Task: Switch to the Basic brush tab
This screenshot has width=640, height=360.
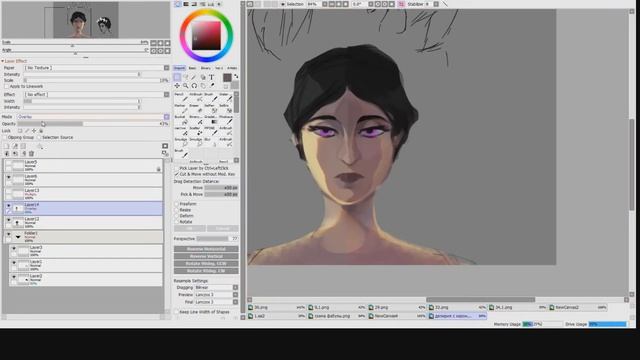Action: [192, 68]
